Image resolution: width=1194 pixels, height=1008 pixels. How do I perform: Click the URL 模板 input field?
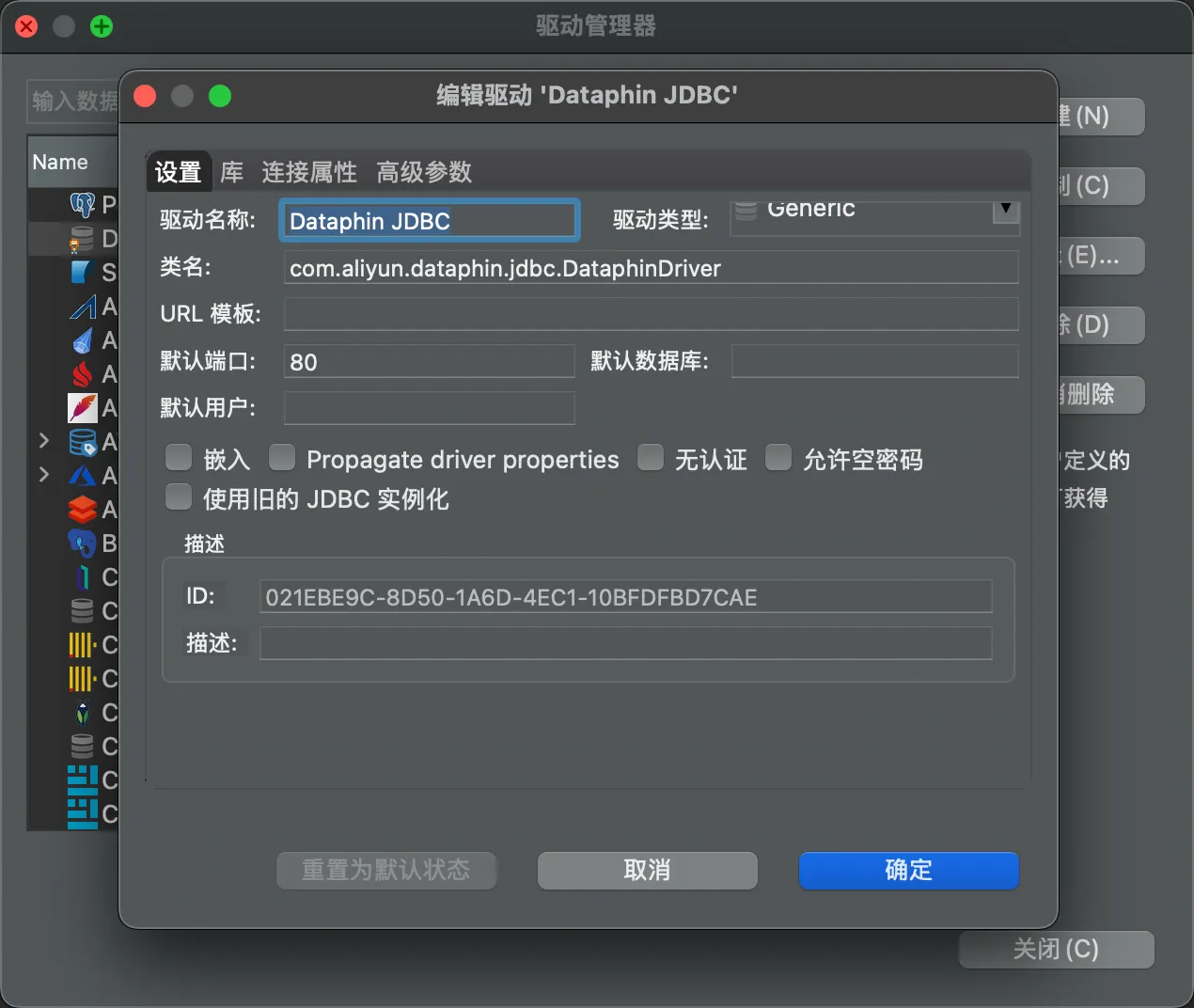click(x=651, y=314)
